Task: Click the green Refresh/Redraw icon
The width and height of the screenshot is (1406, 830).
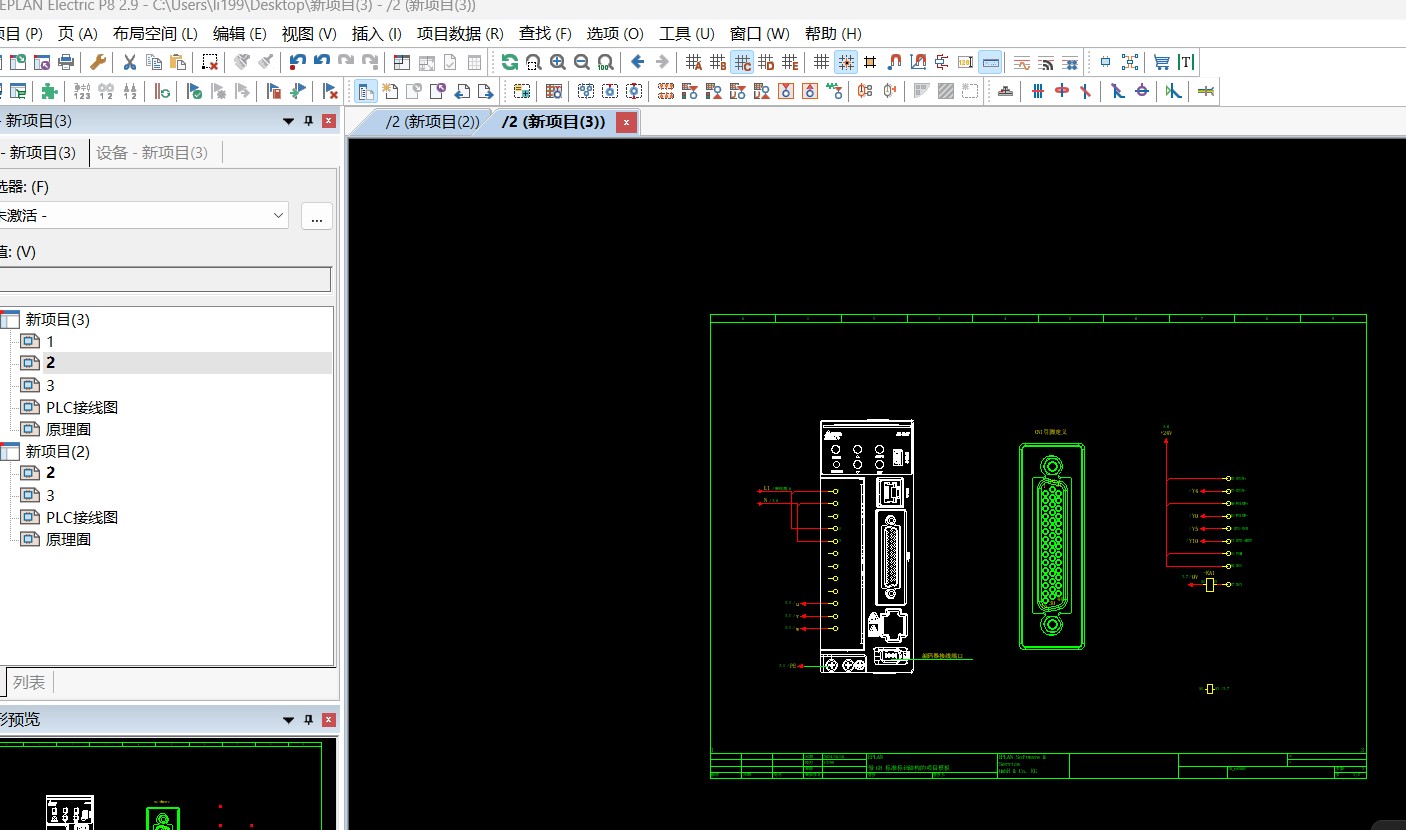Action: click(510, 62)
